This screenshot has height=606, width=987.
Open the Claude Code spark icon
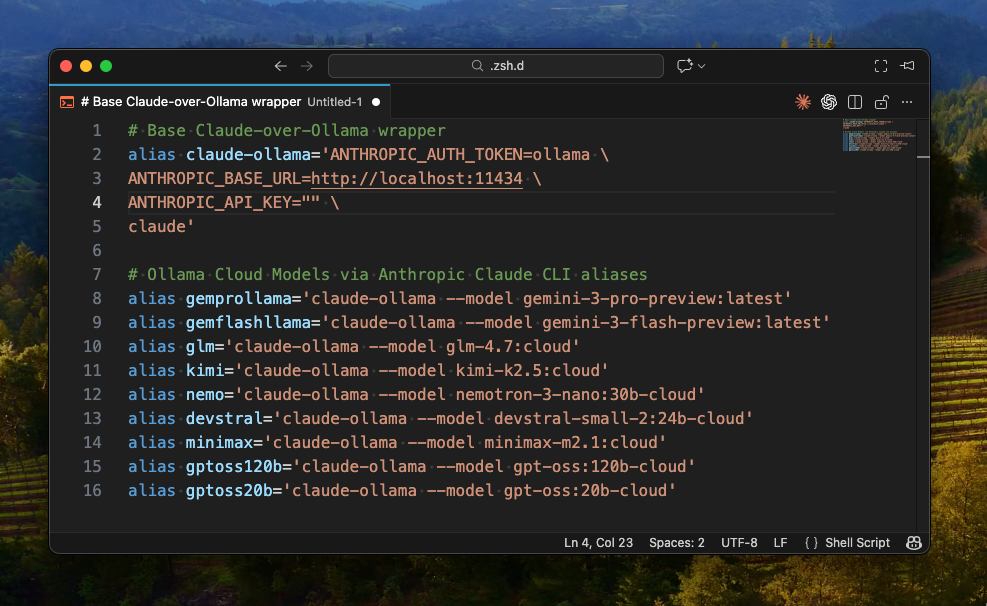[x=803, y=102]
